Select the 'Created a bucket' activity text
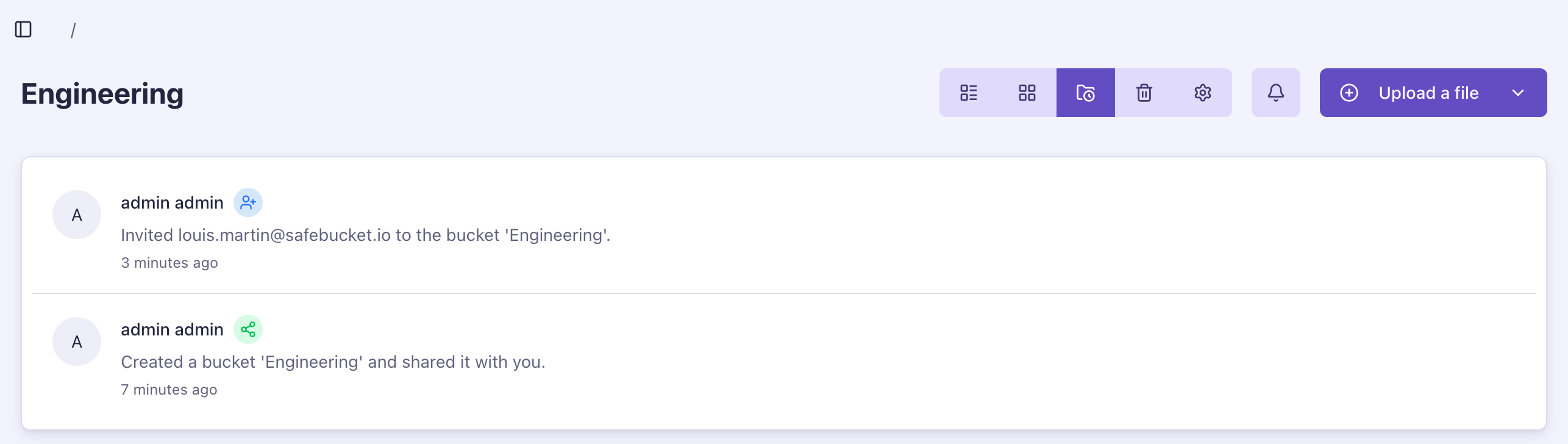 pos(333,362)
